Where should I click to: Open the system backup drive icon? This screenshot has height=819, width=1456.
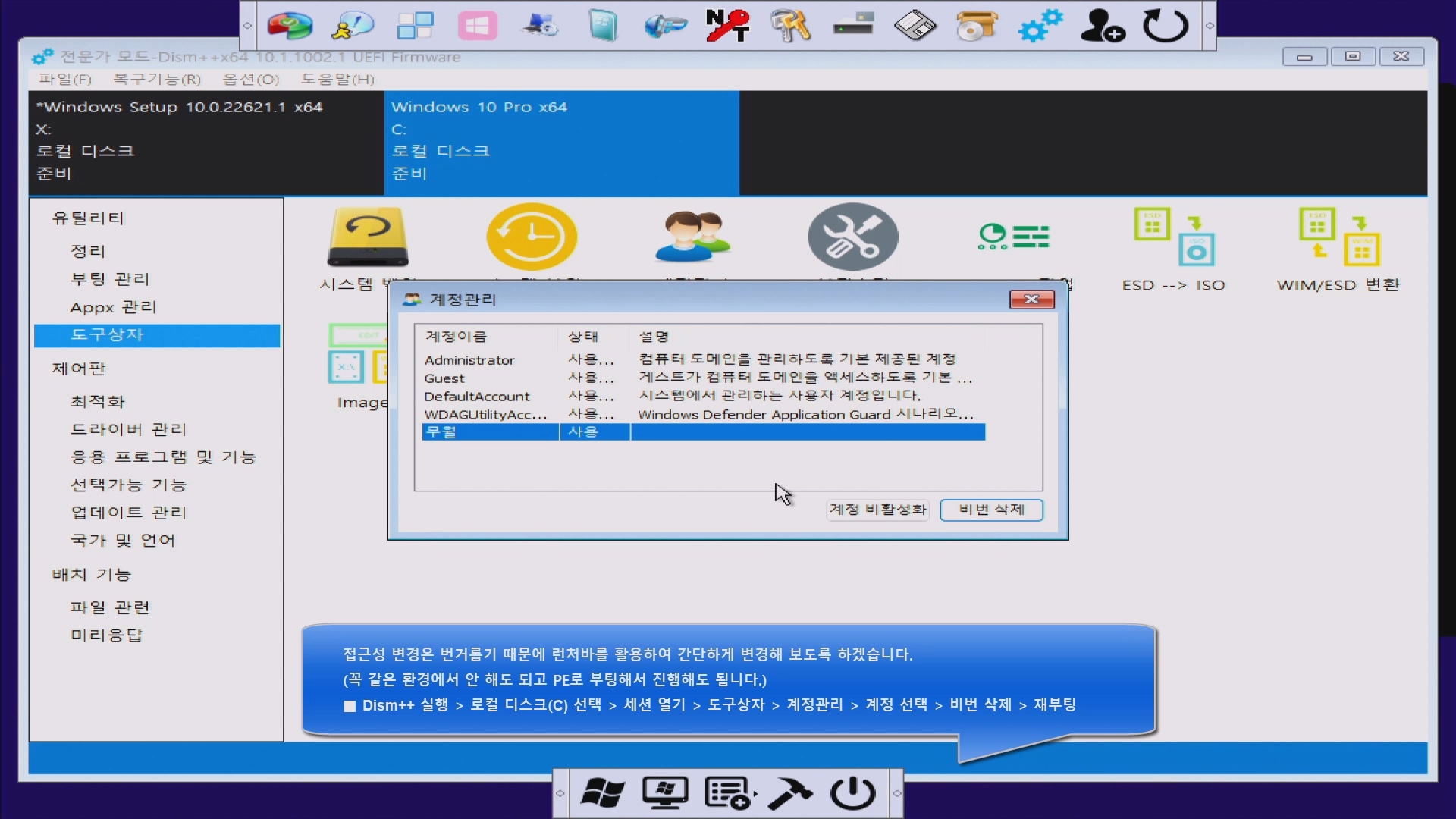coord(368,237)
